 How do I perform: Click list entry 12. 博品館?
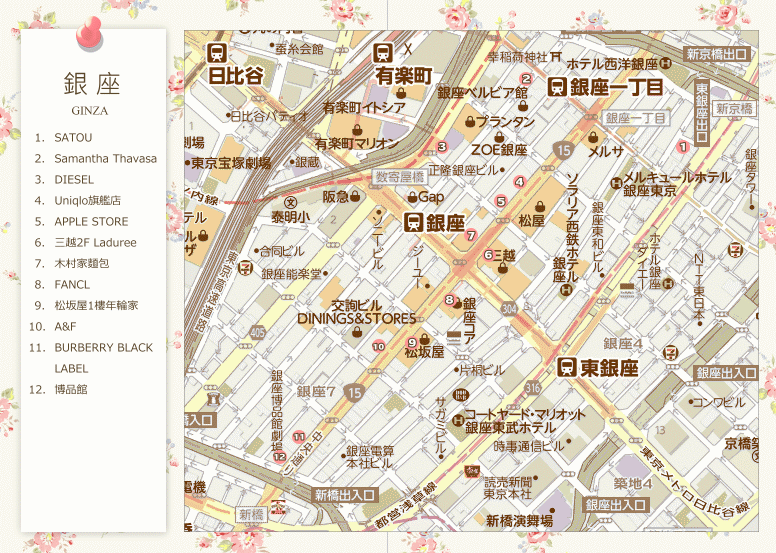pos(58,390)
